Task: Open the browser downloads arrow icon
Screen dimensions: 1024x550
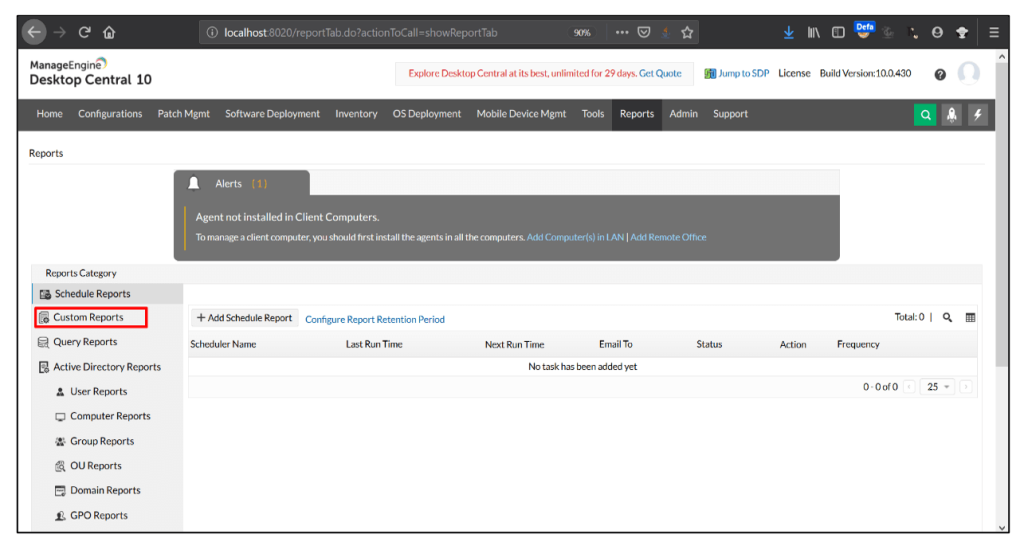Action: coord(788,32)
